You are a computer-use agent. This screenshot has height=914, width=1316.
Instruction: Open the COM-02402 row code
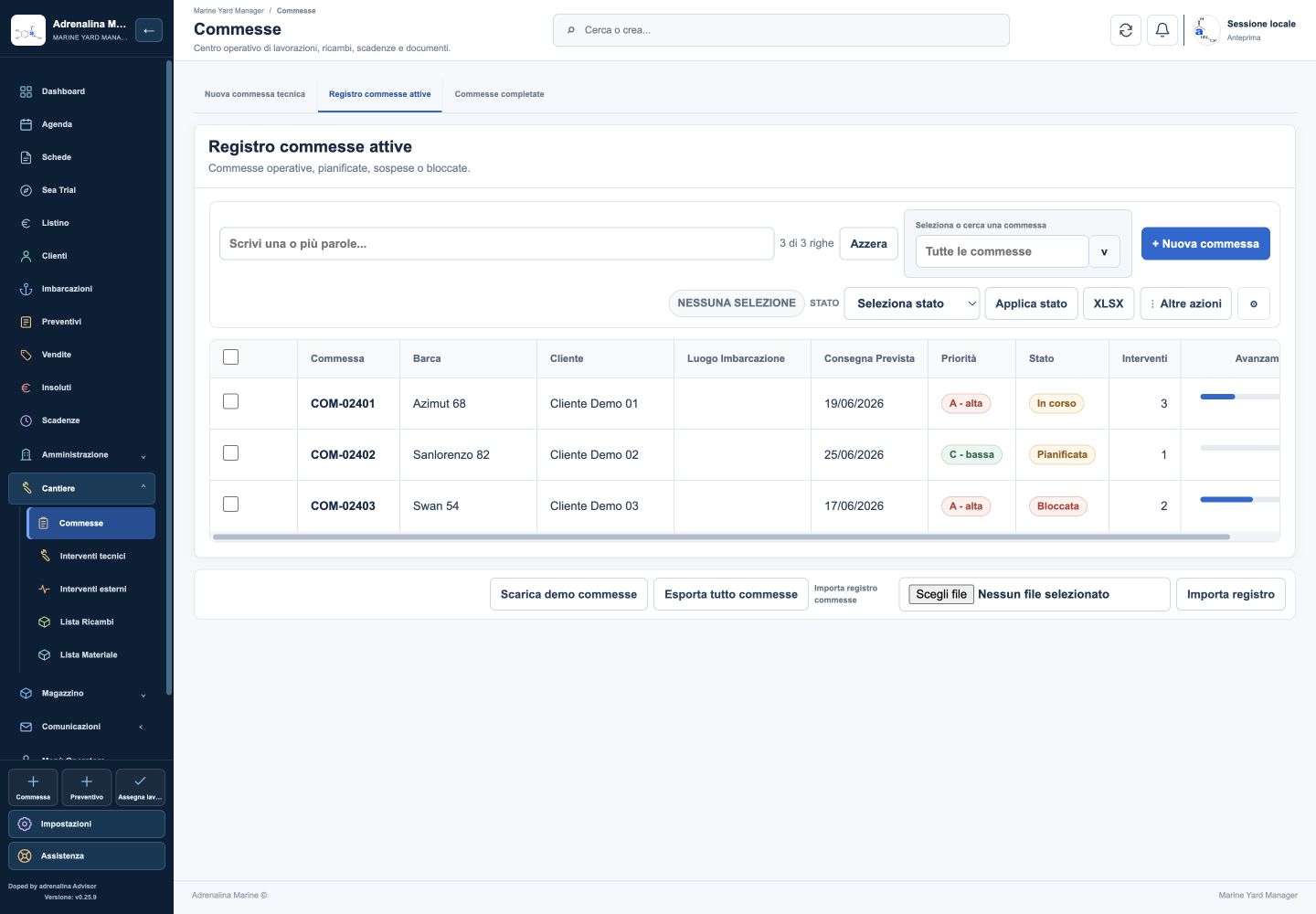(343, 454)
